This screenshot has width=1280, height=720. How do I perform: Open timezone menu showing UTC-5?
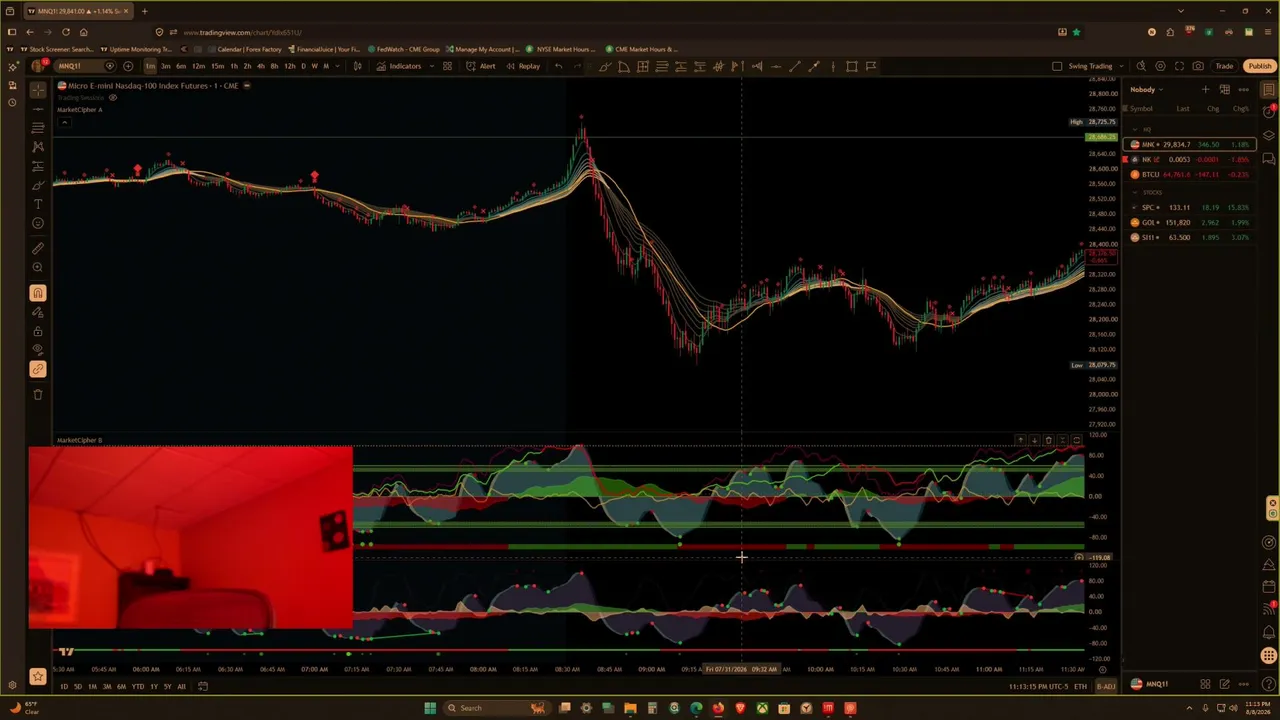pos(1039,687)
